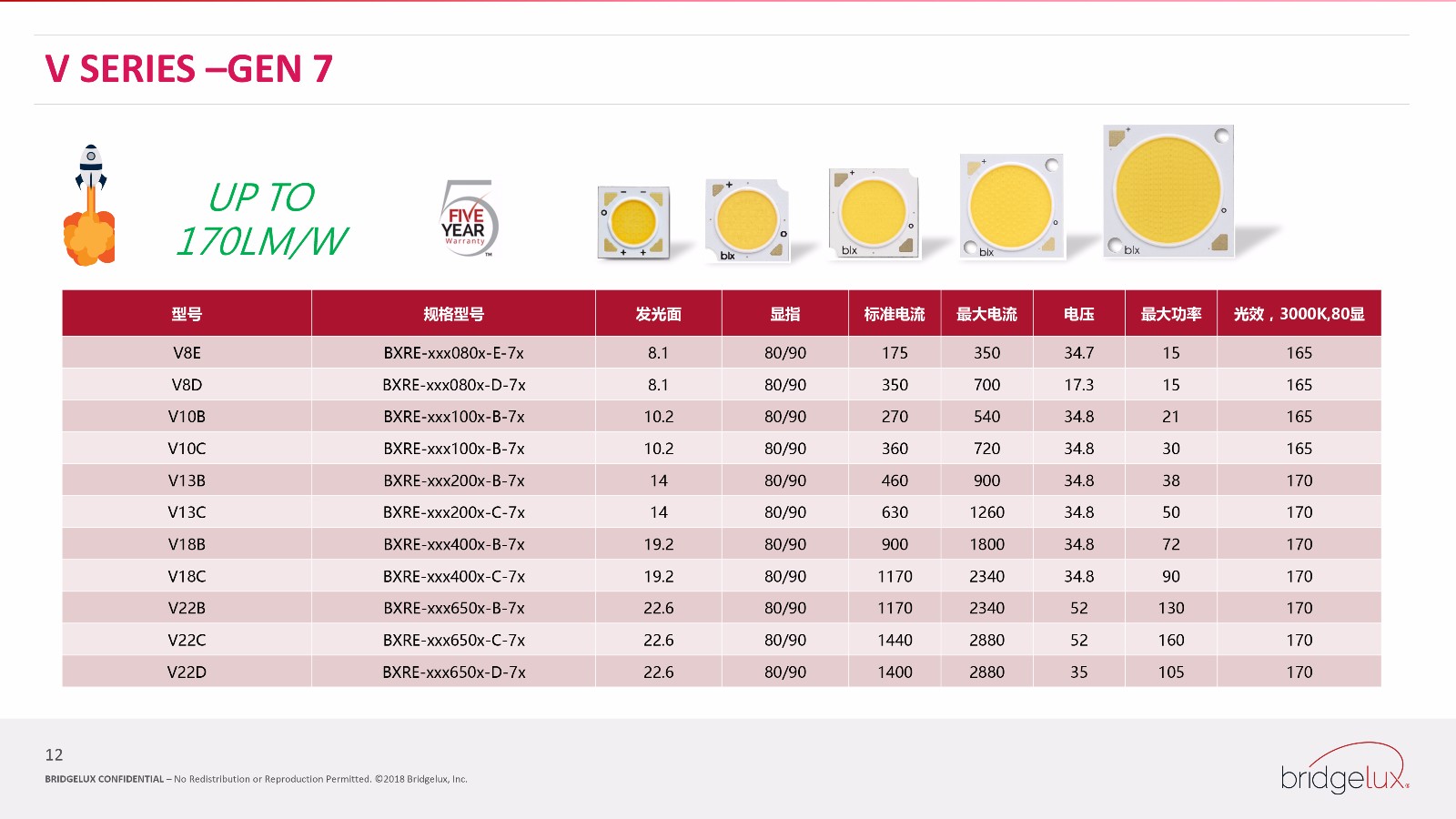Click the 标准电流 column header
Image resolution: width=1456 pixels, height=819 pixels.
click(895, 314)
